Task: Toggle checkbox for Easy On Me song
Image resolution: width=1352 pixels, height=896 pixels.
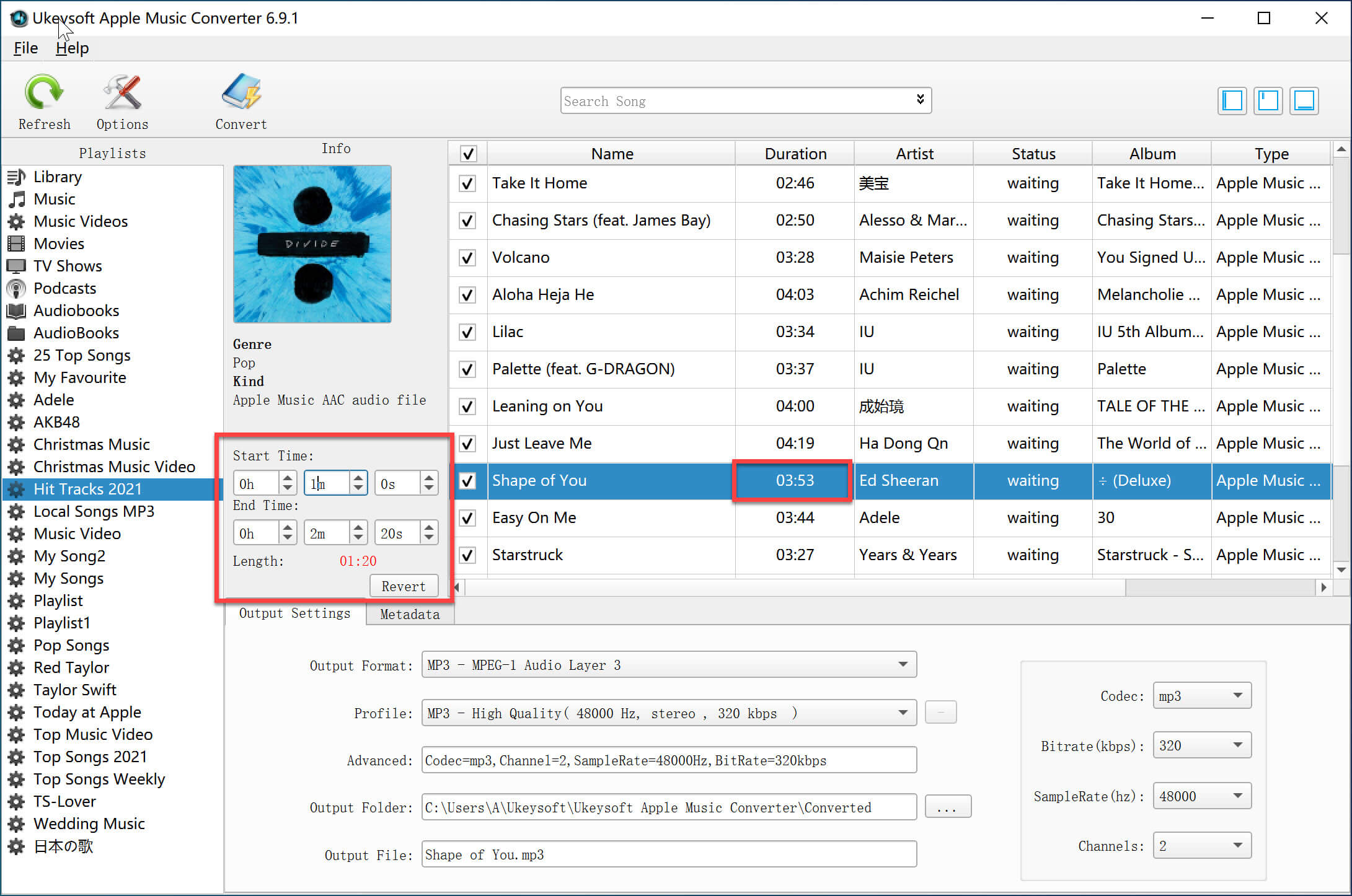Action: point(466,517)
